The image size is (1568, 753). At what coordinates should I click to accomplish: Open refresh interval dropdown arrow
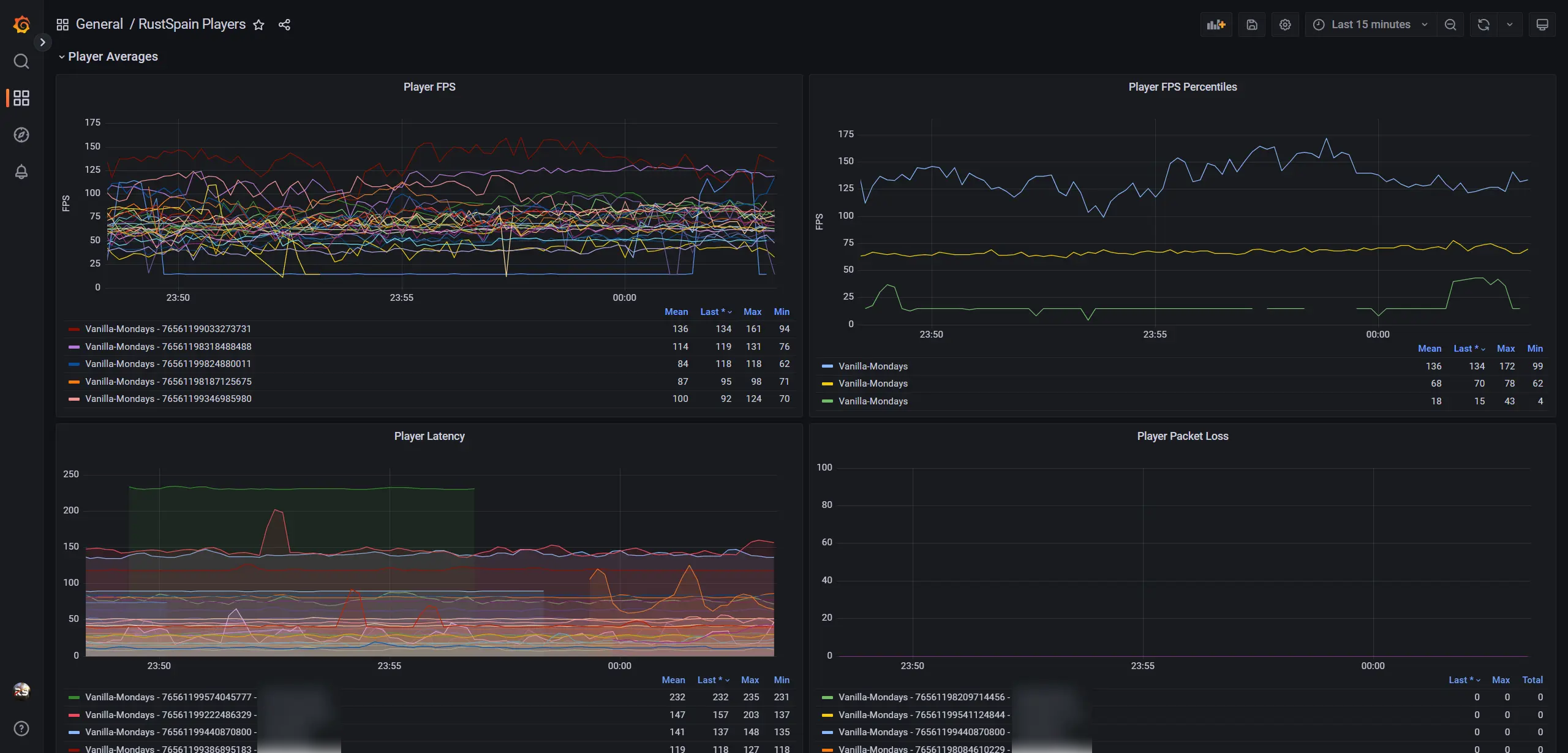click(x=1510, y=25)
